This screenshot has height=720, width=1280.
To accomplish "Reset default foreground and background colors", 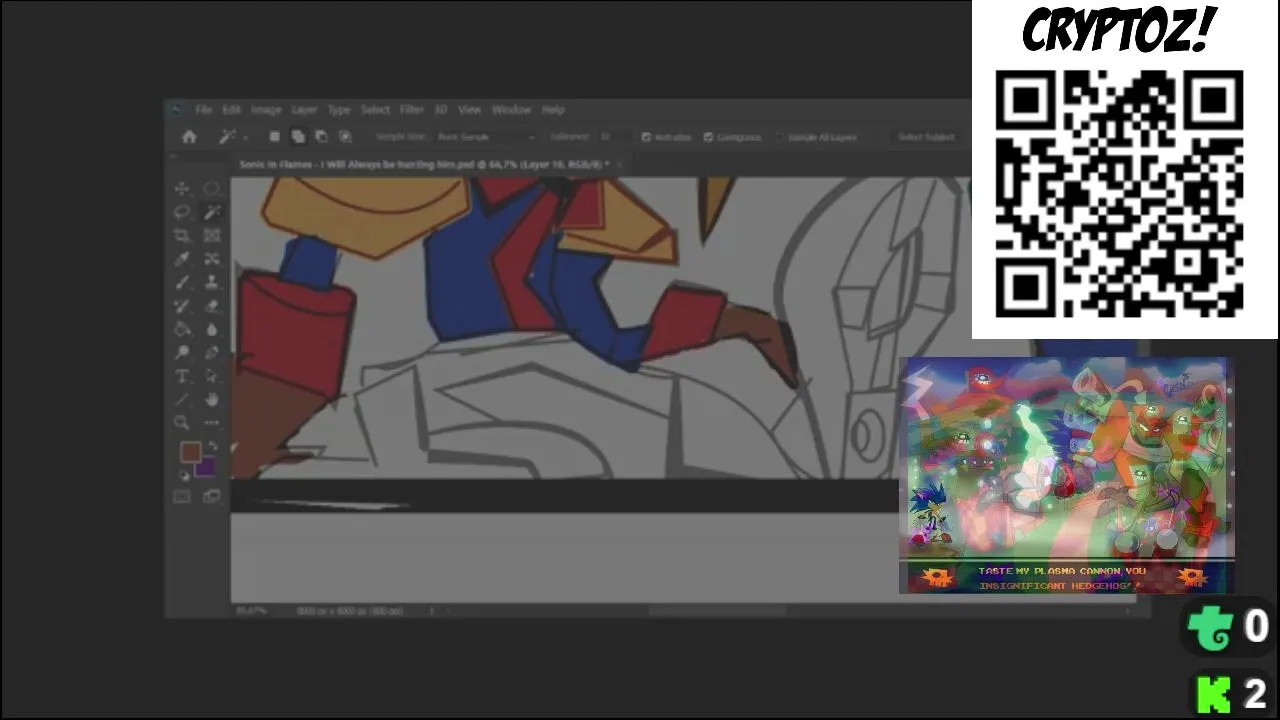I will [184, 475].
